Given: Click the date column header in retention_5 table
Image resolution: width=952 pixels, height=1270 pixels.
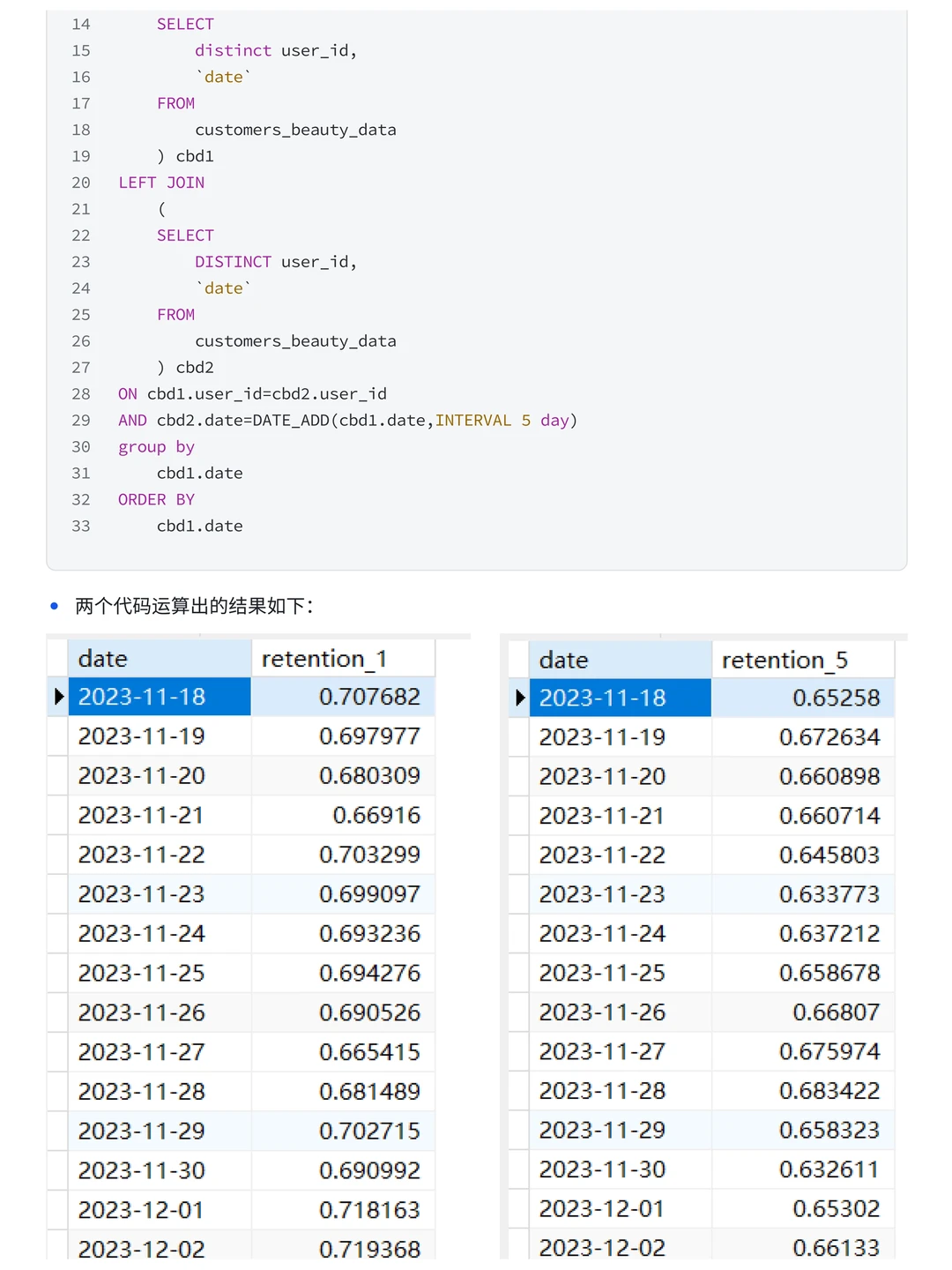Looking at the screenshot, I should tap(620, 660).
